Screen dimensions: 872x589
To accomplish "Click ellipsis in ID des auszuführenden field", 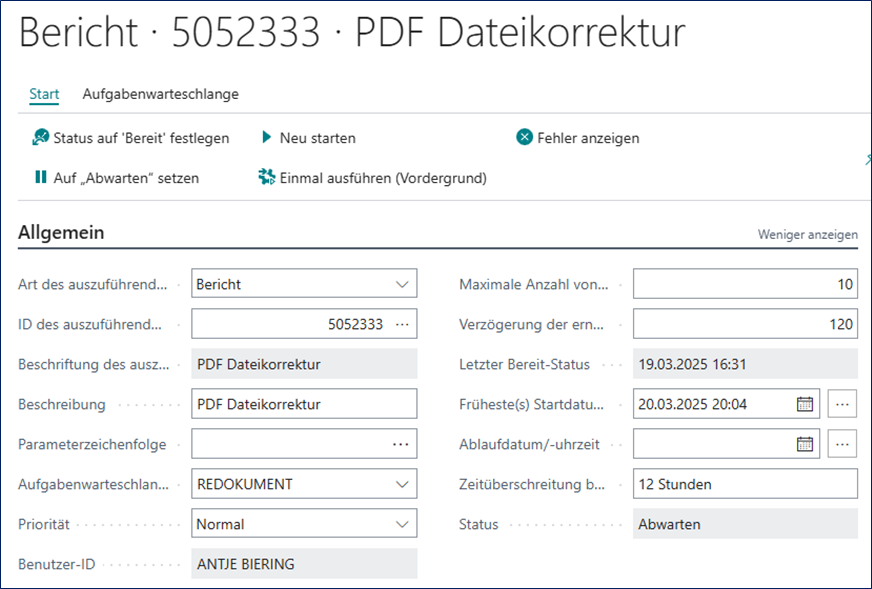I will point(402,324).
